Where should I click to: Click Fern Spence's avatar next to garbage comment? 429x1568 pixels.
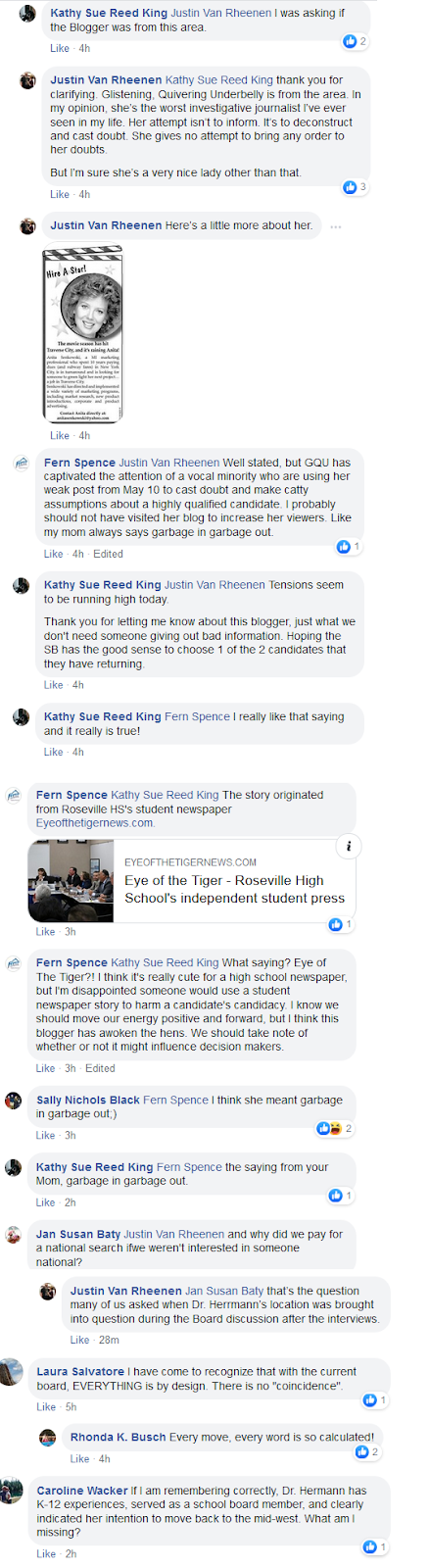(x=22, y=464)
